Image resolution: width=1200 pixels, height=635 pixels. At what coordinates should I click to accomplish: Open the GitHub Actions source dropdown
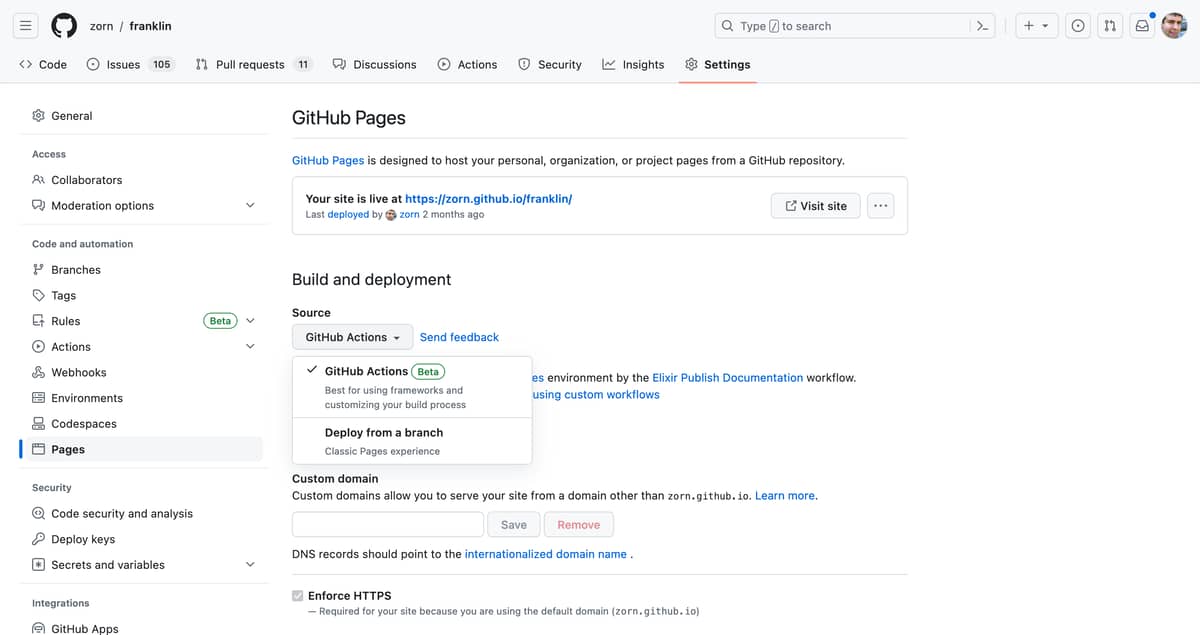click(x=352, y=337)
